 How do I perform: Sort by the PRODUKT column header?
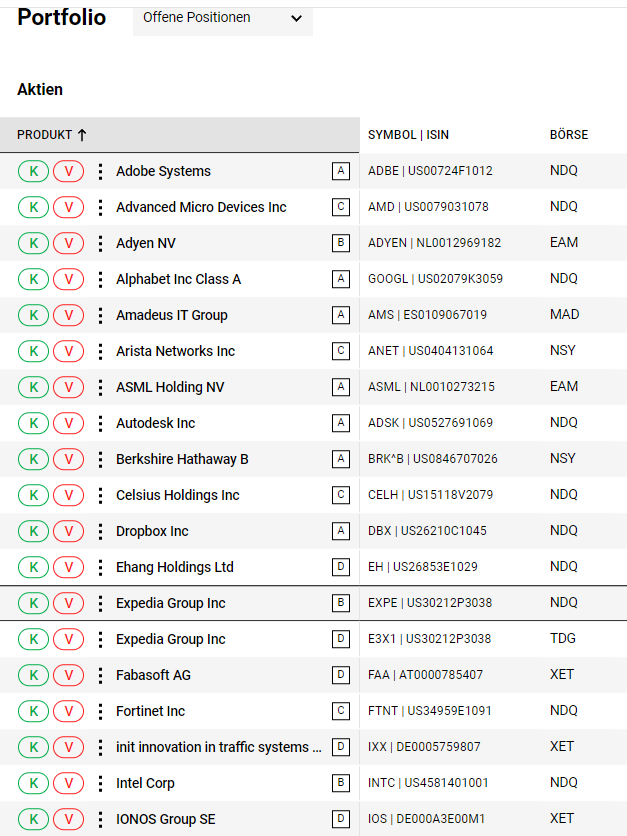tap(52, 135)
